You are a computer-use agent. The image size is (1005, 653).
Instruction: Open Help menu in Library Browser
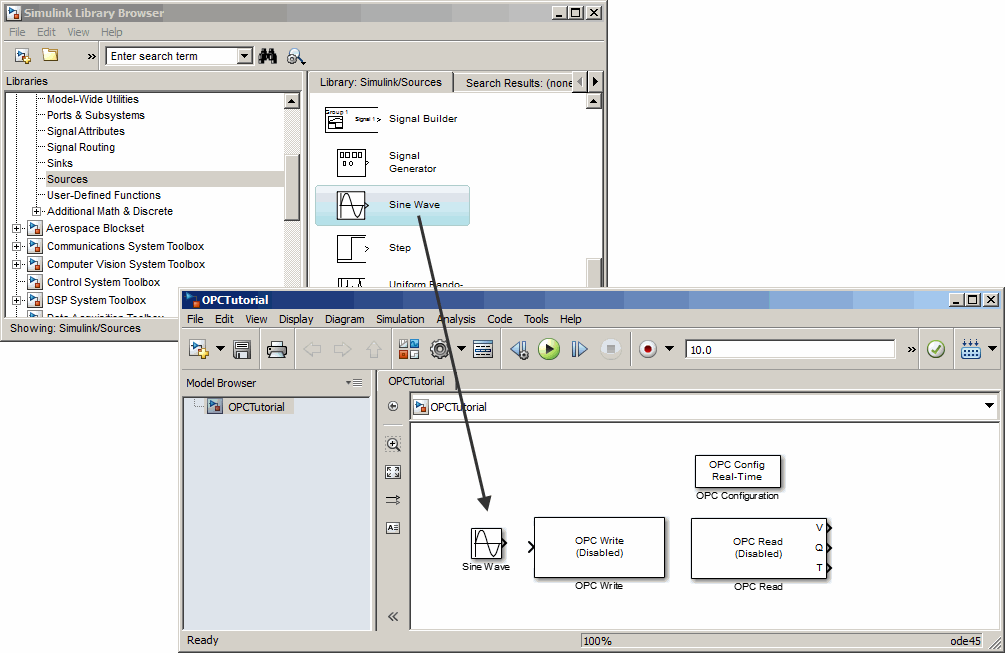(x=112, y=32)
